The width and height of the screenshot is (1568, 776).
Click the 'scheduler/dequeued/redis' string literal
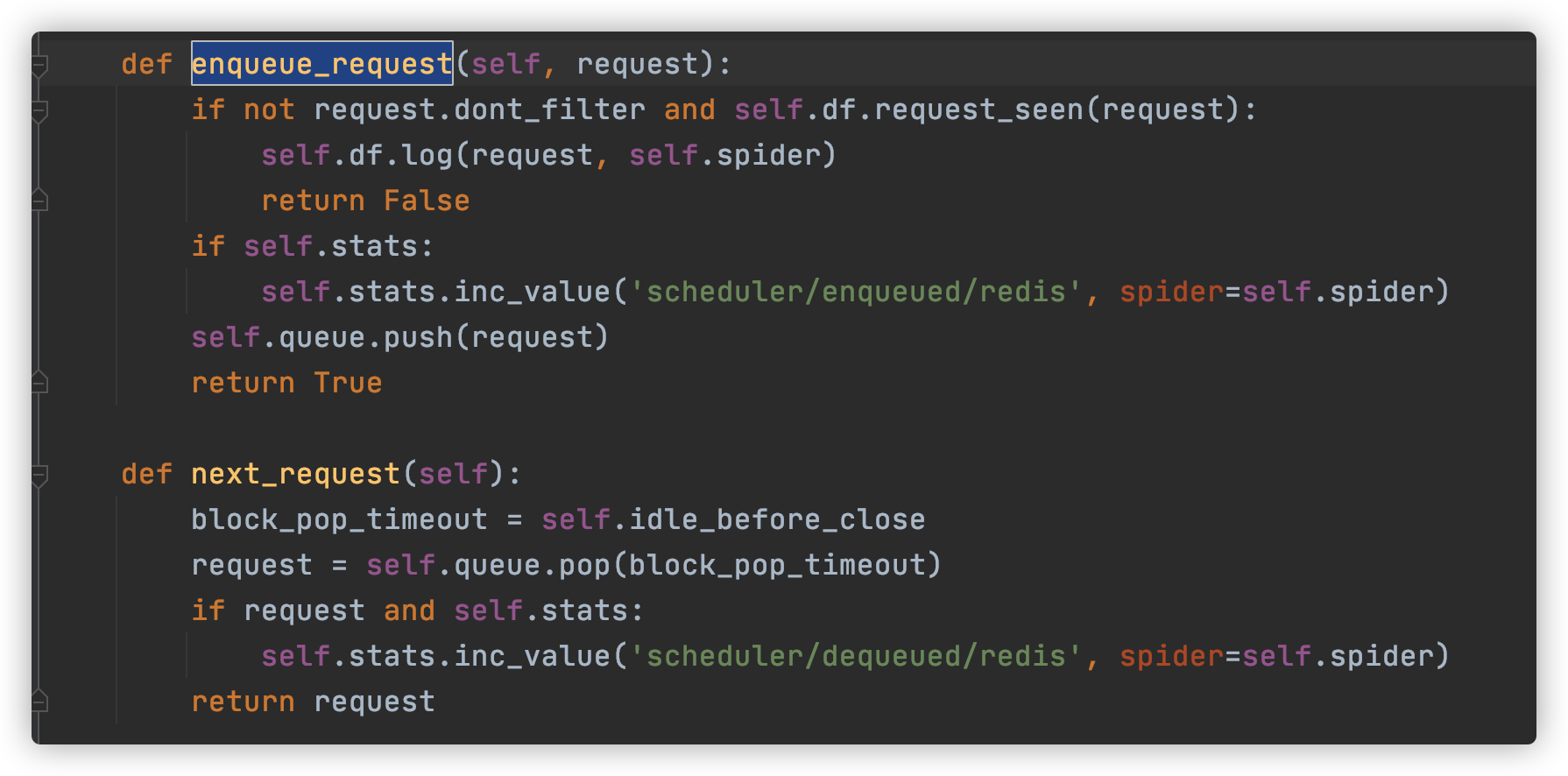tap(856, 656)
